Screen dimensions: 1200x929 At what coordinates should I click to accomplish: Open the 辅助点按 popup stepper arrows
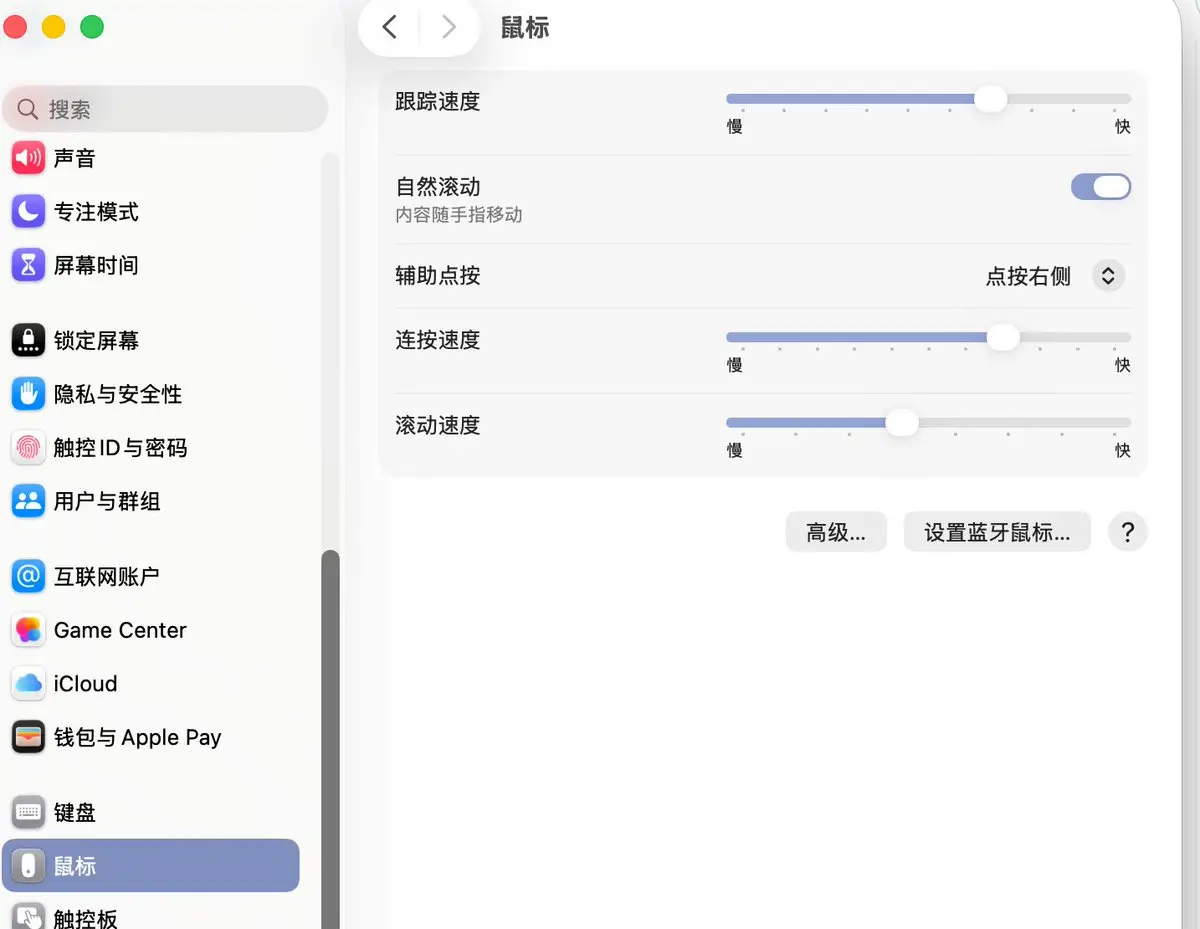1107,276
